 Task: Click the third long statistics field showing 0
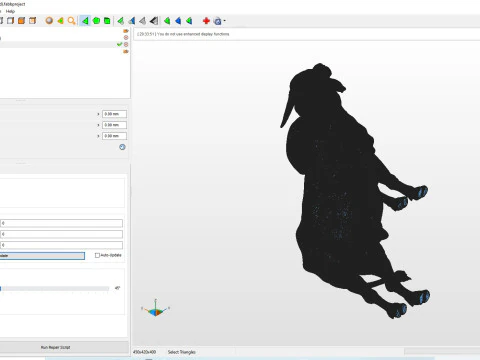pyautogui.click(x=61, y=245)
